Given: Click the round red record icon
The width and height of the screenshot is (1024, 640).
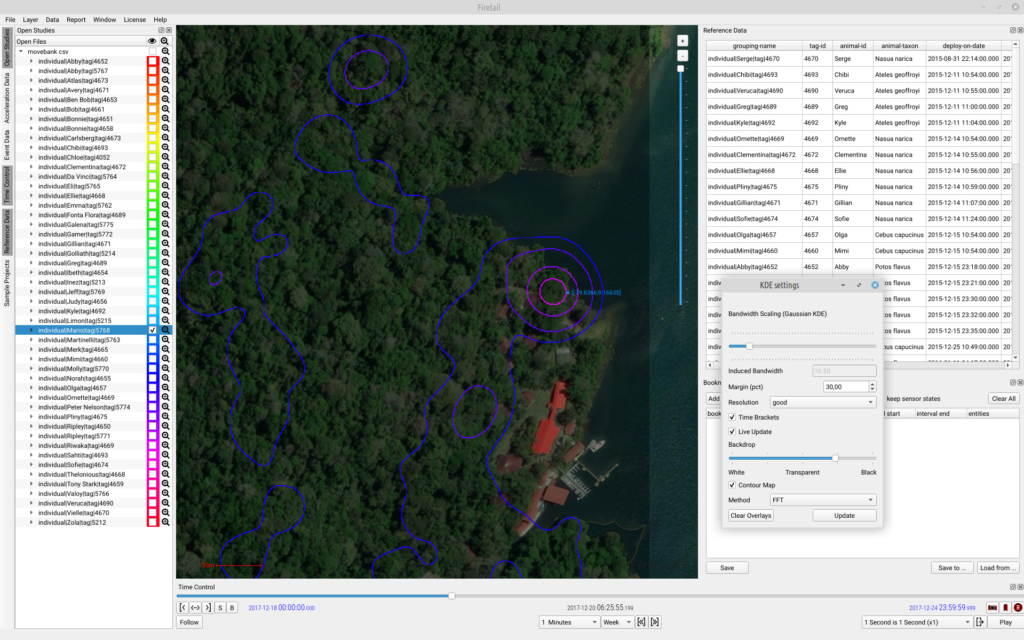Looking at the screenshot, I should (1017, 607).
